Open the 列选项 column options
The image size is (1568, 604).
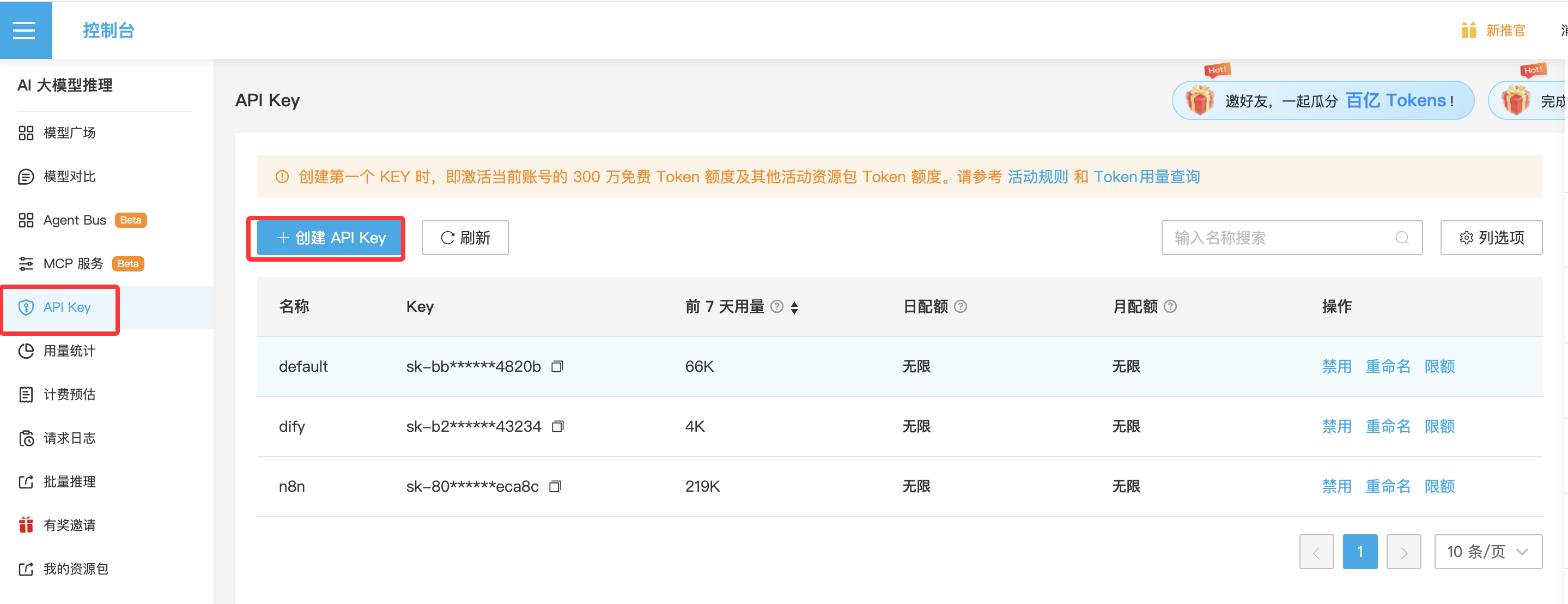click(1491, 238)
